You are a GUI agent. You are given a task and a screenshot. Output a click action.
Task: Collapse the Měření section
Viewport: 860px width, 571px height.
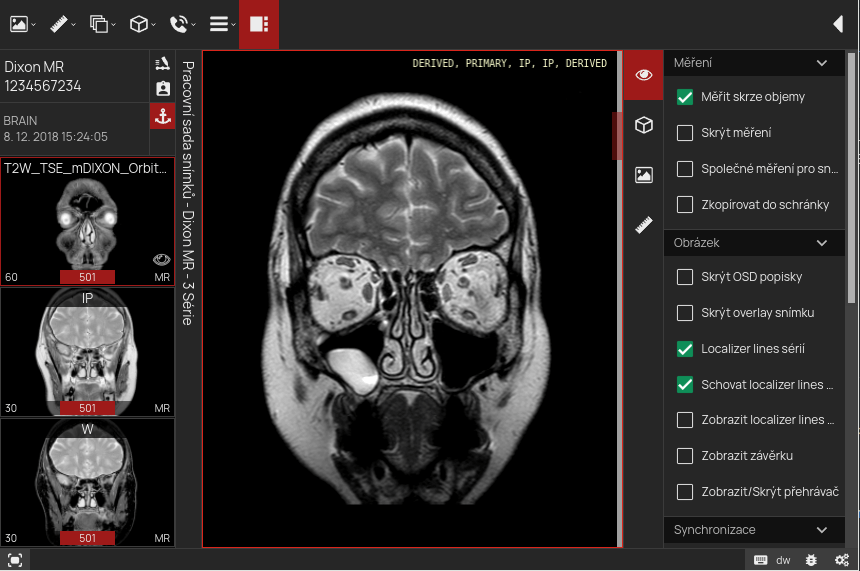822,63
